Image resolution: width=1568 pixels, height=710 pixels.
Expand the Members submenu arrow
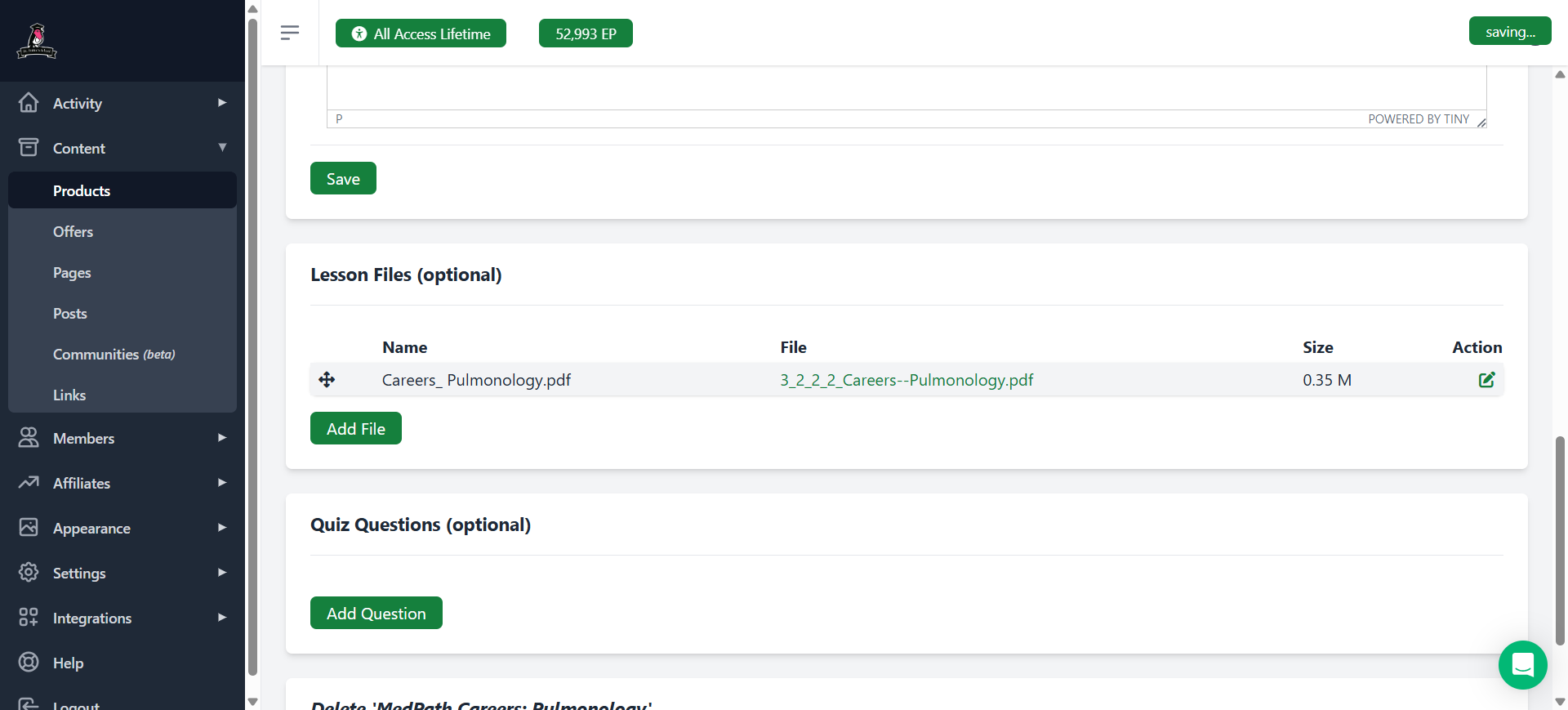click(221, 438)
